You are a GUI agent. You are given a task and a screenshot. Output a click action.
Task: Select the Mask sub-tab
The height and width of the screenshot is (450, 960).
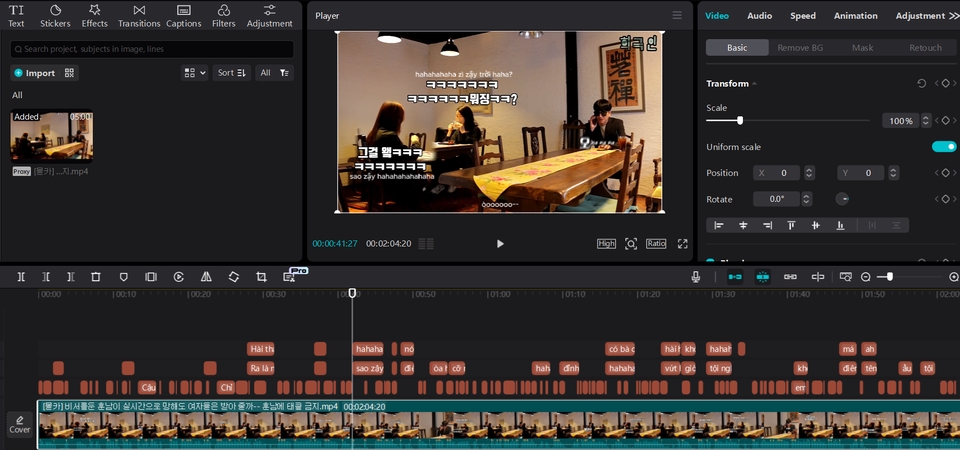[x=863, y=48]
